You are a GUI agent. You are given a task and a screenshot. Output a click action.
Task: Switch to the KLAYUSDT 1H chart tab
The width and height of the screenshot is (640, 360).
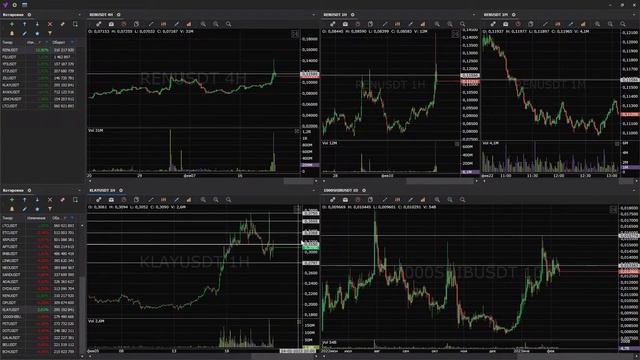pyautogui.click(x=102, y=190)
